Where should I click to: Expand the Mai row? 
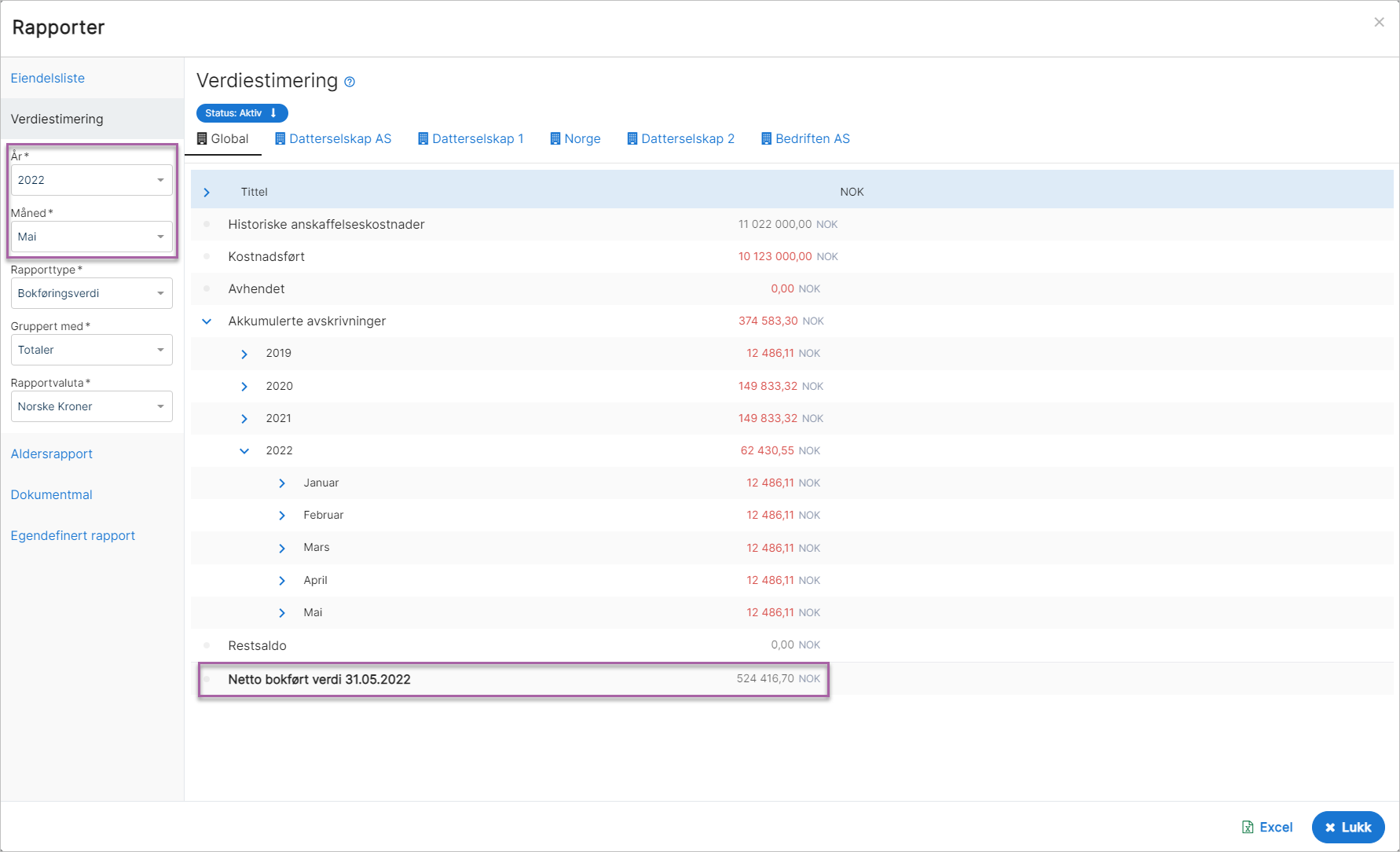282,612
